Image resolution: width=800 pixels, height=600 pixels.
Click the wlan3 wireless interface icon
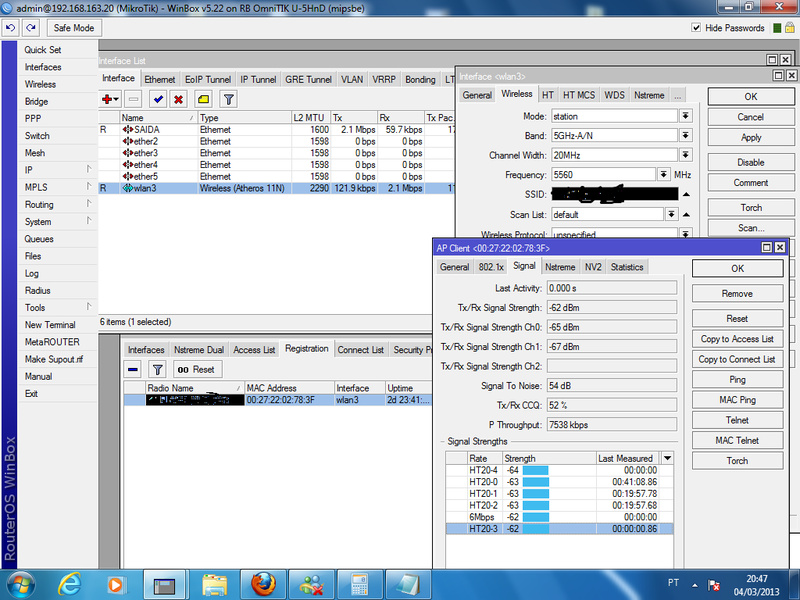tap(128, 188)
